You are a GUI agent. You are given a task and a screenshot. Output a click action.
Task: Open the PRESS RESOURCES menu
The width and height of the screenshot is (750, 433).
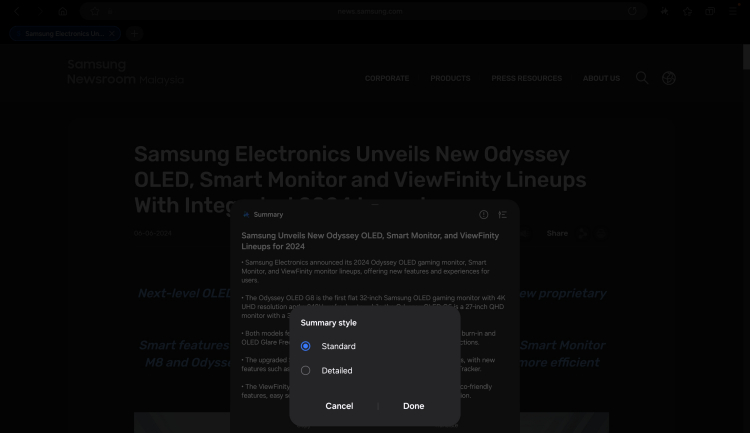(527, 78)
